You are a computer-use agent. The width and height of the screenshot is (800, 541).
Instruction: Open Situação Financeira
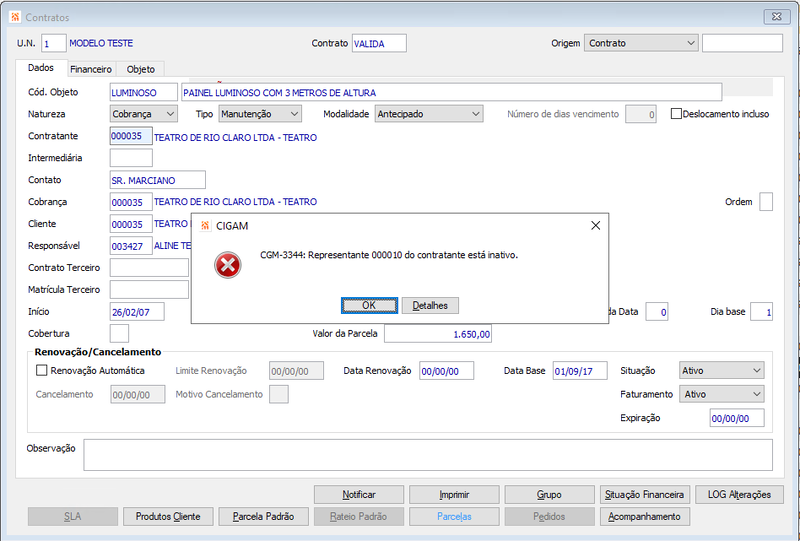(645, 495)
